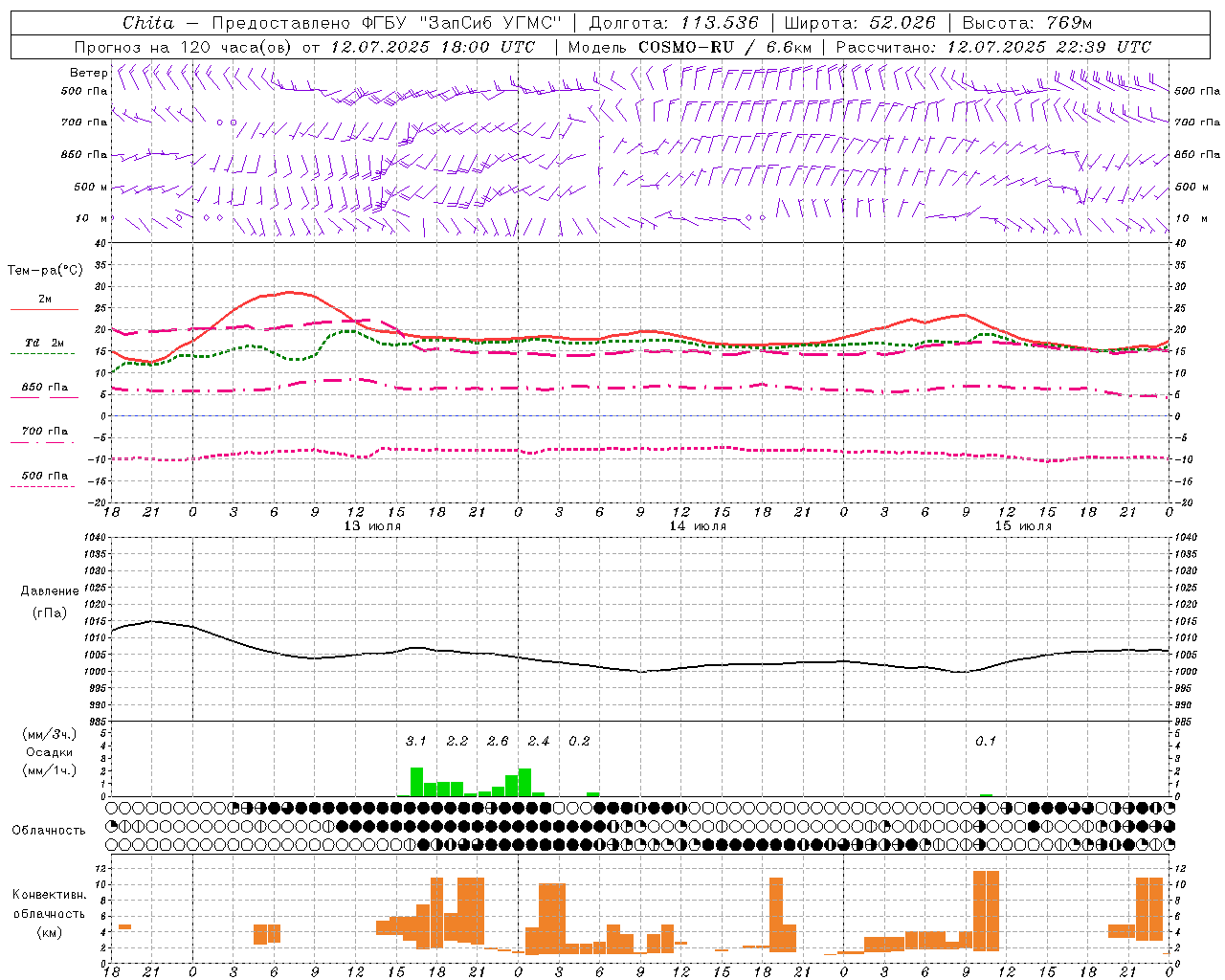The width and height of the screenshot is (1225, 980).
Task: Click right-side "10 м" wind level label
Action: click(1192, 218)
